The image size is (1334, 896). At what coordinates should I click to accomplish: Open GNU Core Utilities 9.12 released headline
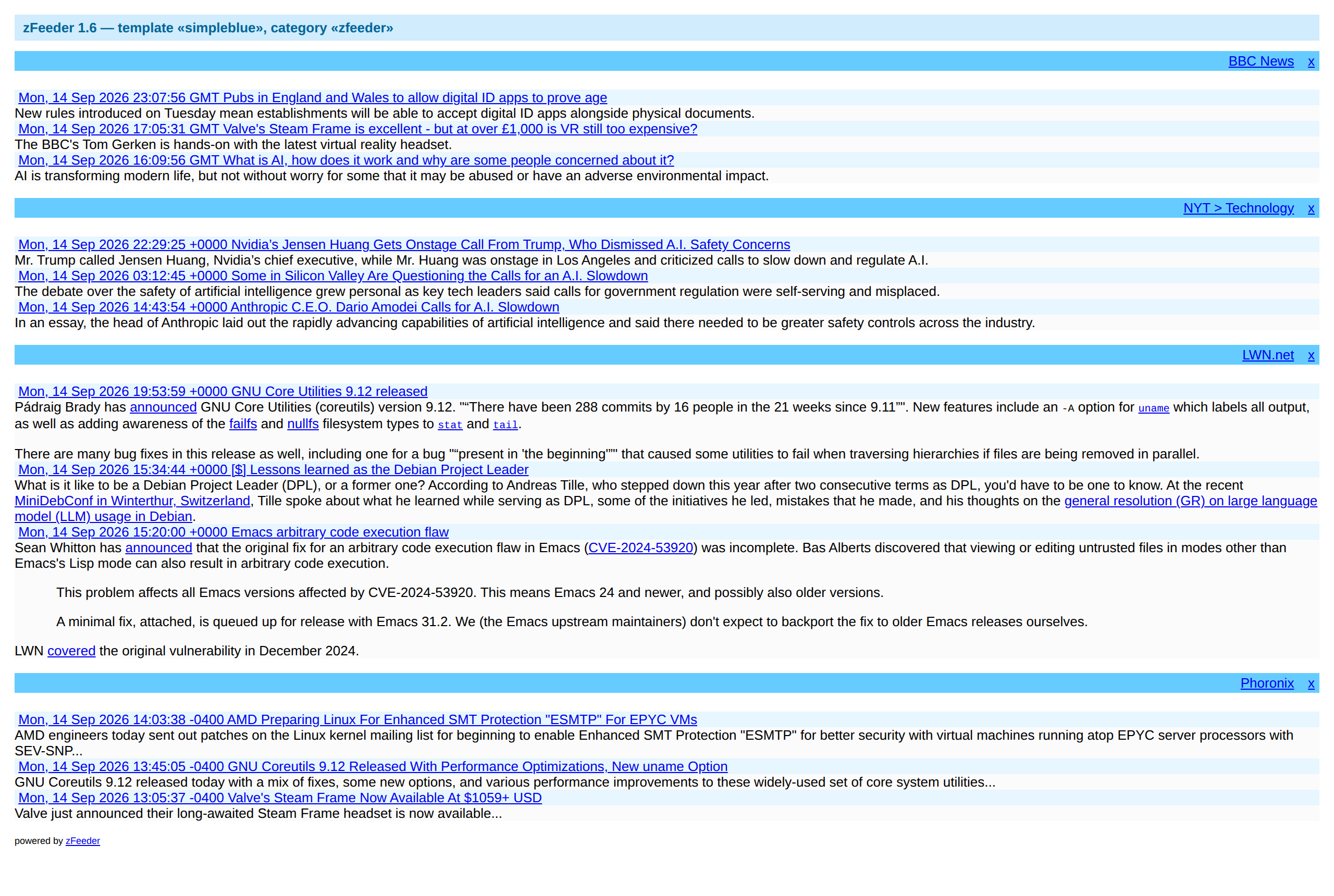pyautogui.click(x=223, y=391)
